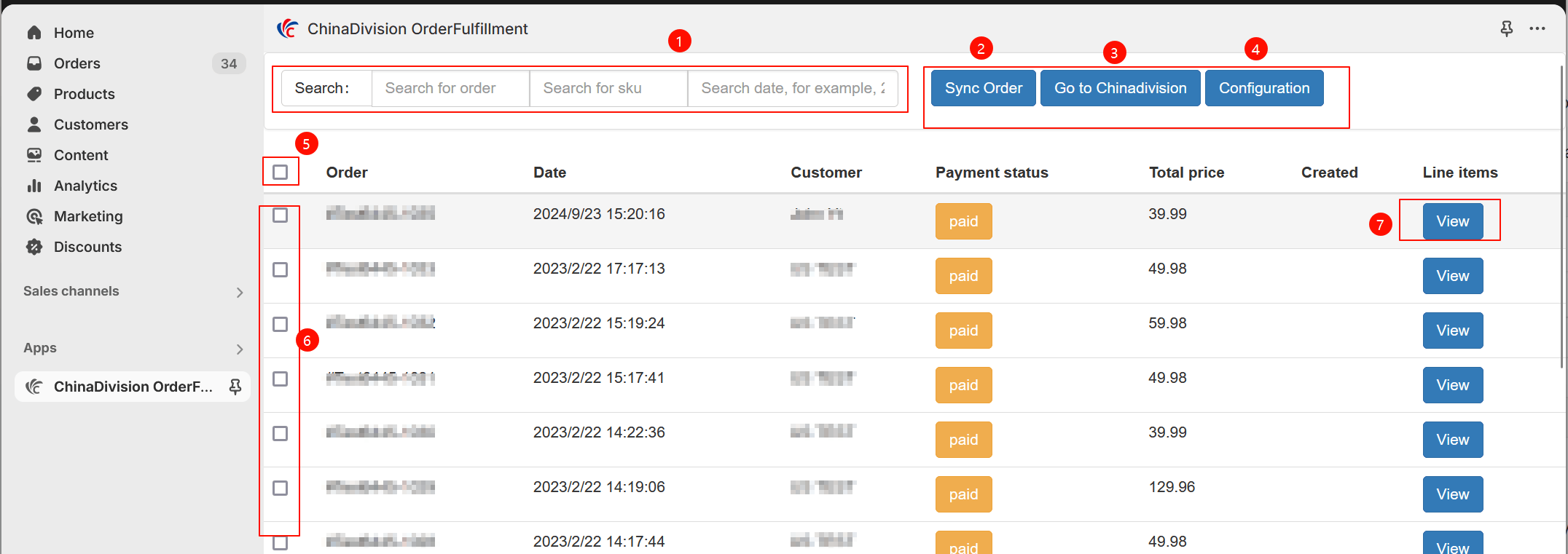
Task: View line items for 2024/9/23 order
Action: pyautogui.click(x=1453, y=221)
